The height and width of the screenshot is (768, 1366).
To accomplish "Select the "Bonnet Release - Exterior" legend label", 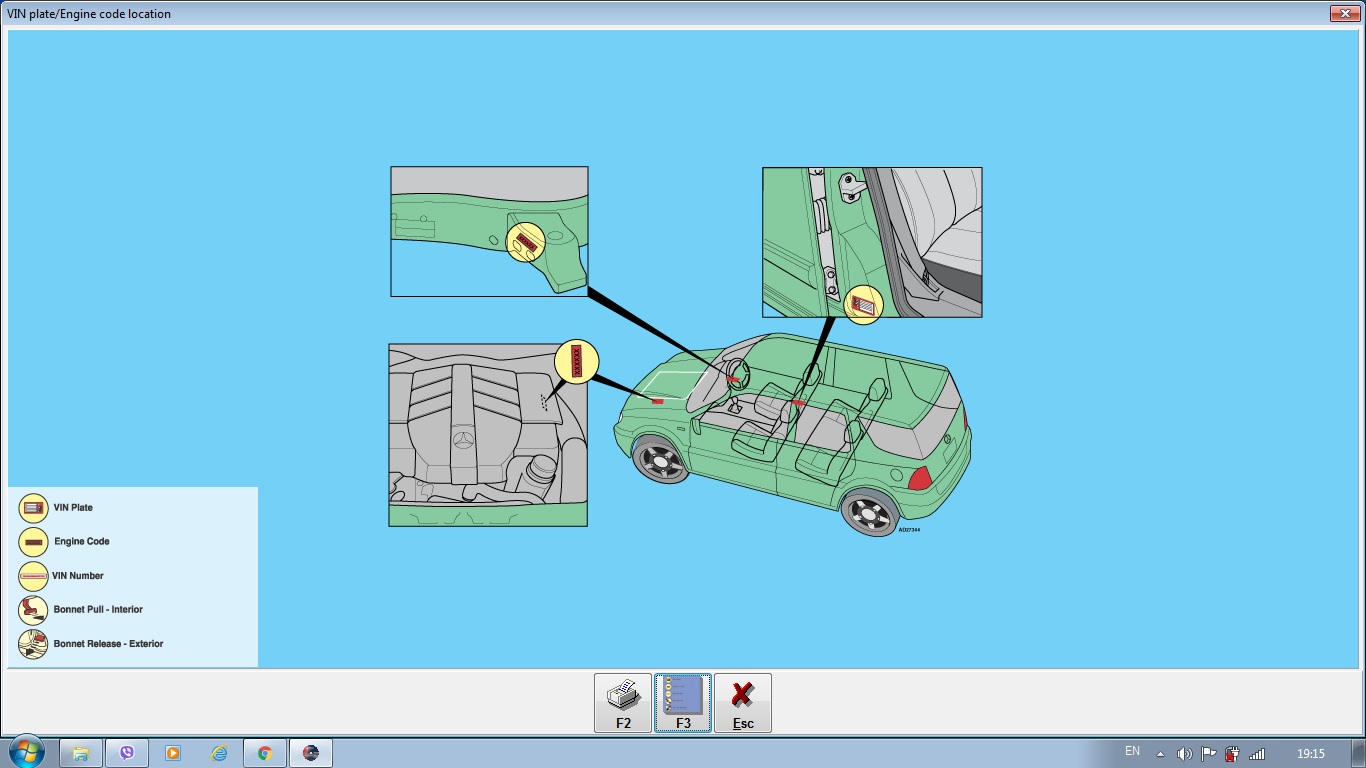I will click(x=108, y=644).
